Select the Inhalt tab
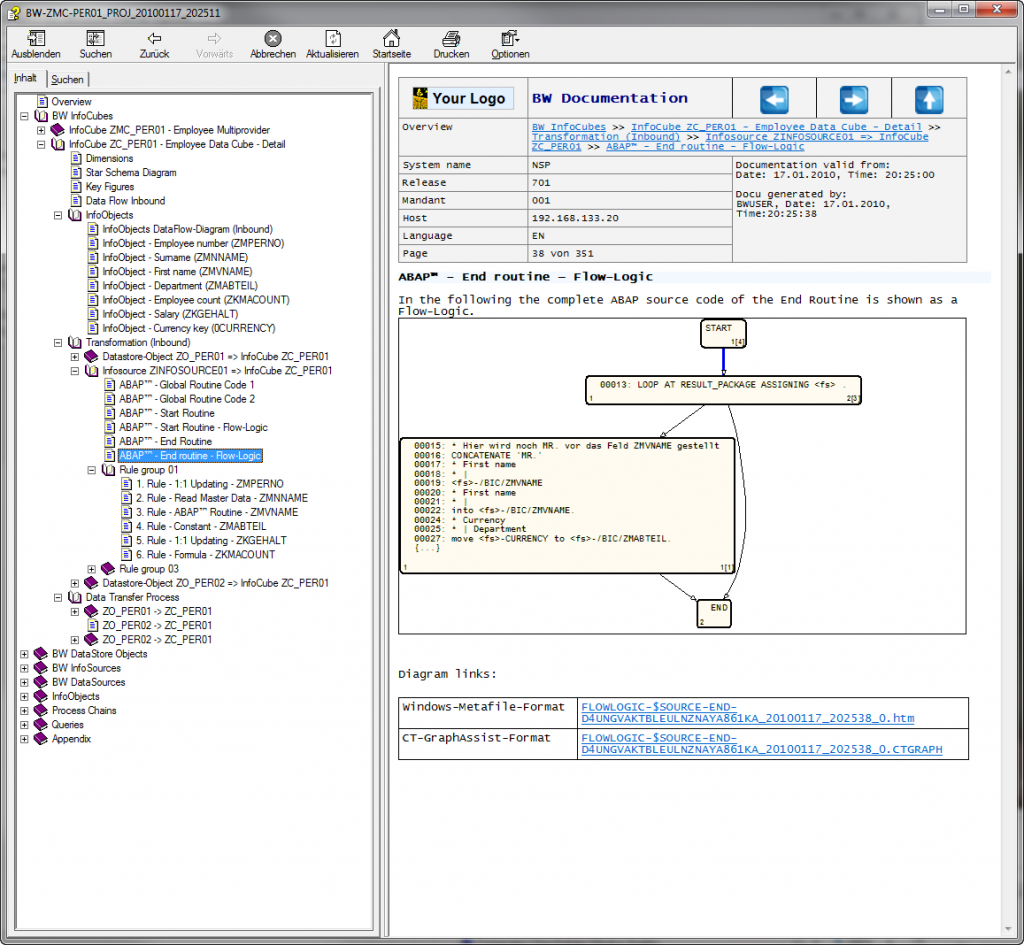The image size is (1024, 945). pos(25,77)
